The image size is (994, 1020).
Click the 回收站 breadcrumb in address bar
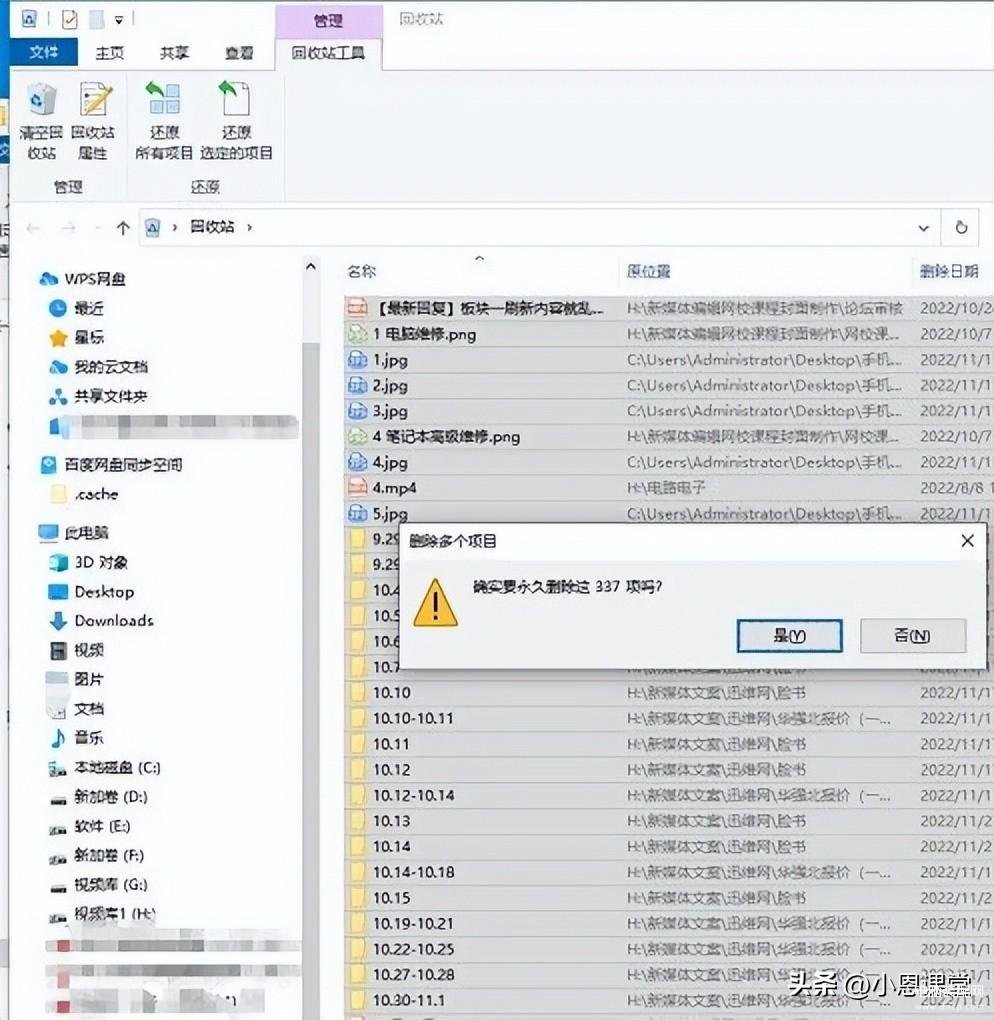[212, 227]
